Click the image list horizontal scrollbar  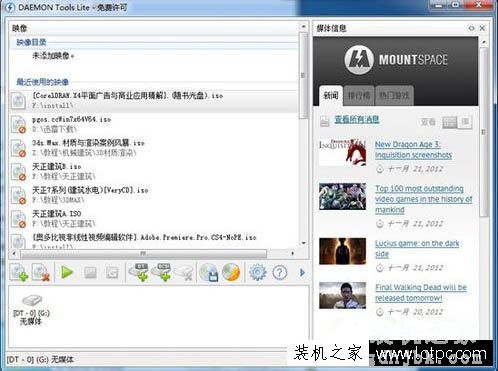coord(144,254)
